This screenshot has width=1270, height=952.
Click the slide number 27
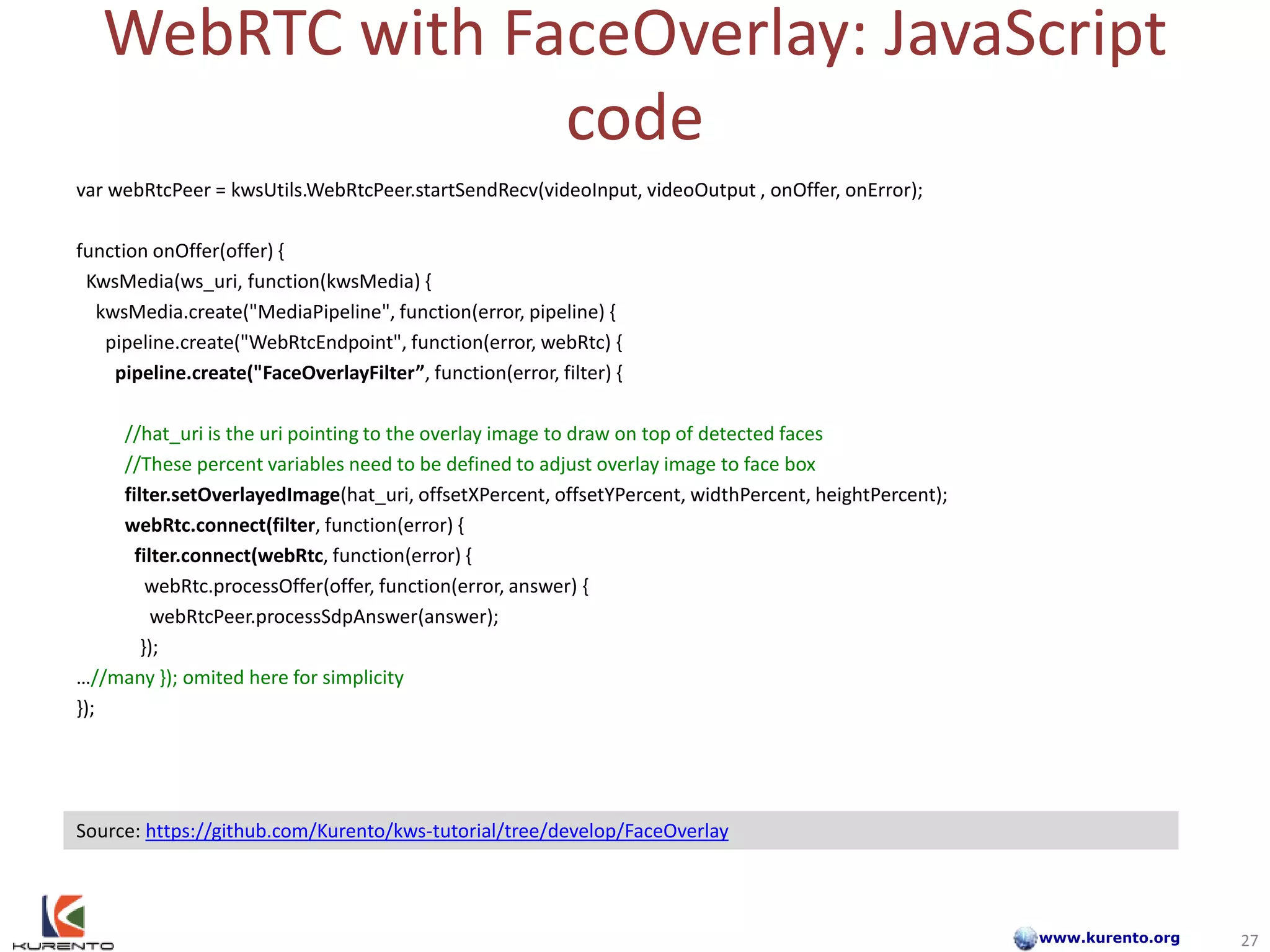coord(1249,940)
